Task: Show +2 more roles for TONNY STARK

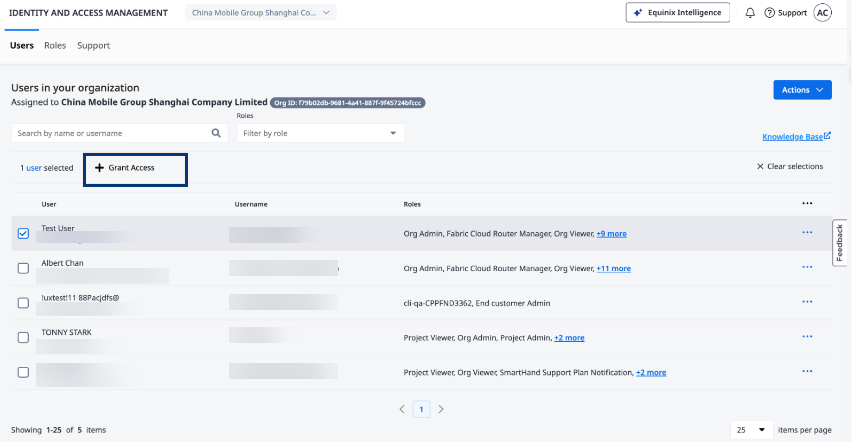Action: [x=569, y=338]
